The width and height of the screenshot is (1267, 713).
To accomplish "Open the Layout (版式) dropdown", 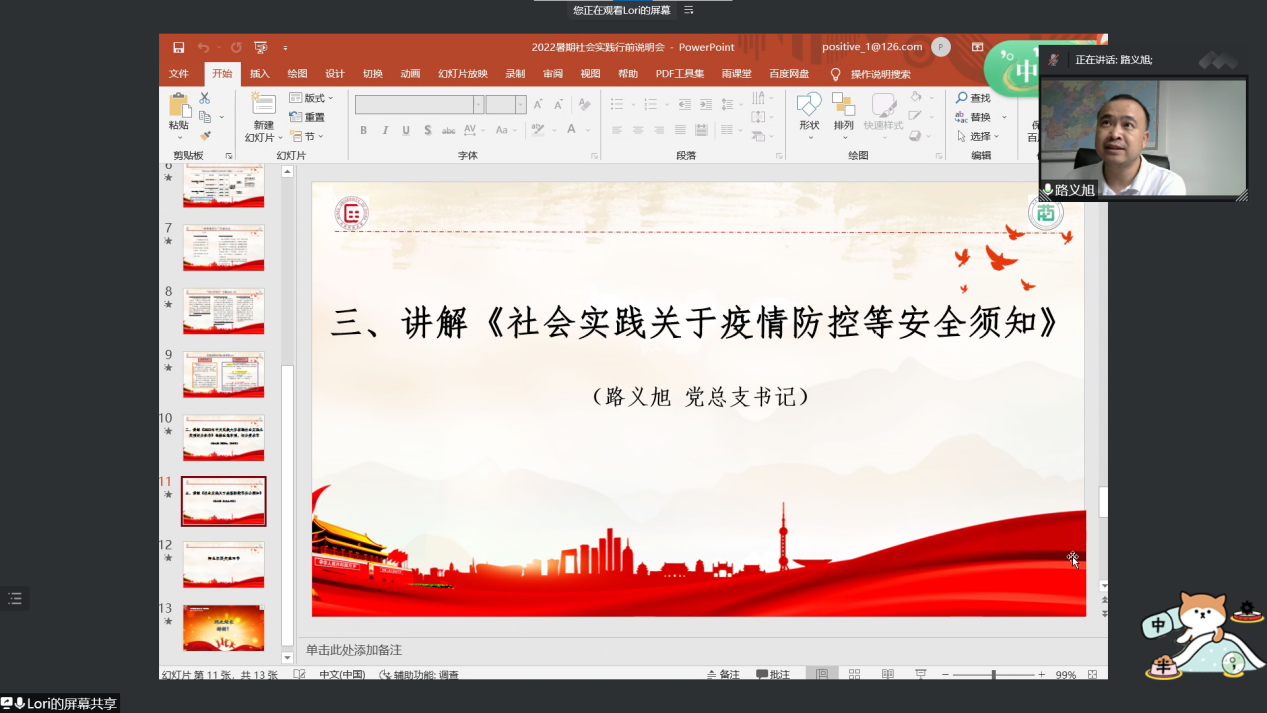I will coord(312,98).
